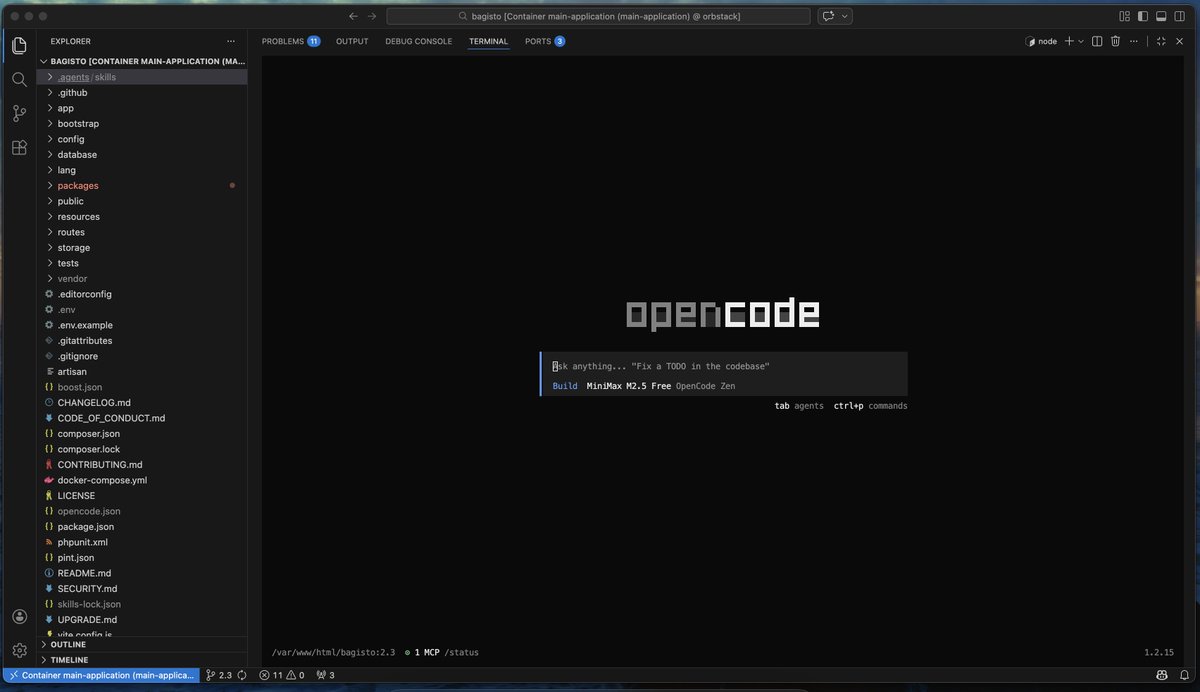
Task: Open the Extensions view
Action: [x=19, y=148]
